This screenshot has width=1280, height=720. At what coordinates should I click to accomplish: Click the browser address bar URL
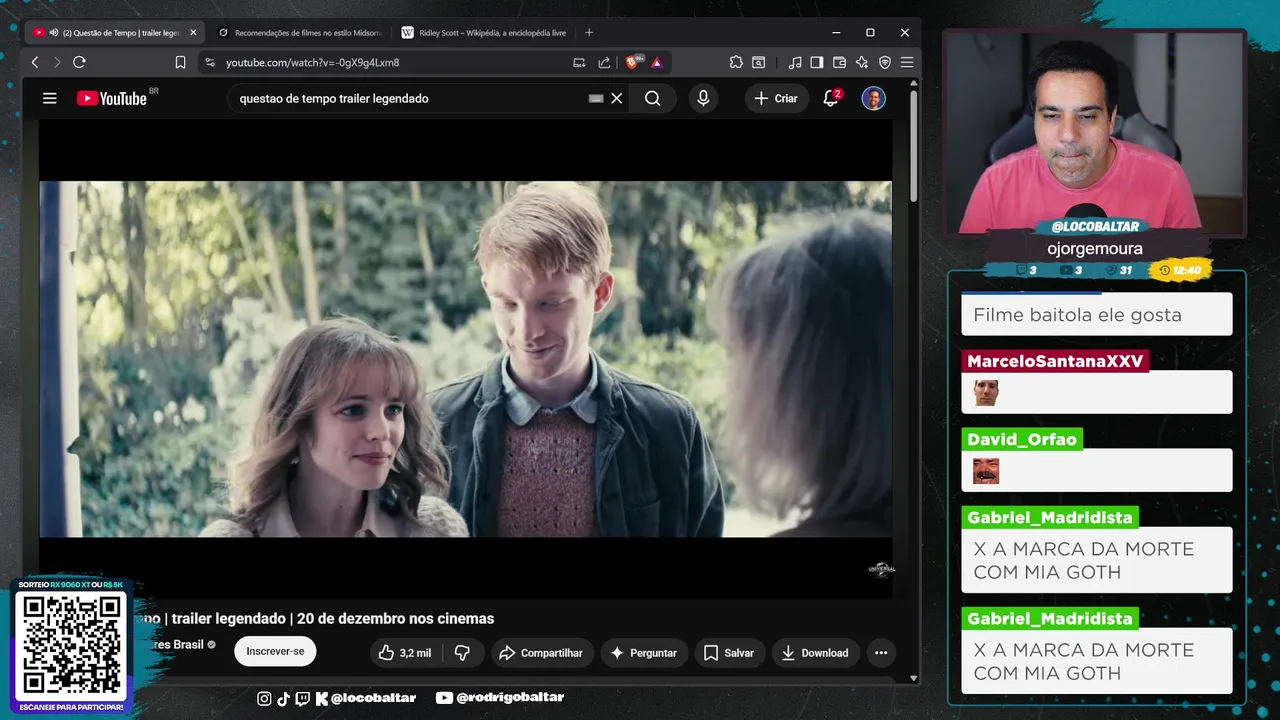click(x=312, y=62)
